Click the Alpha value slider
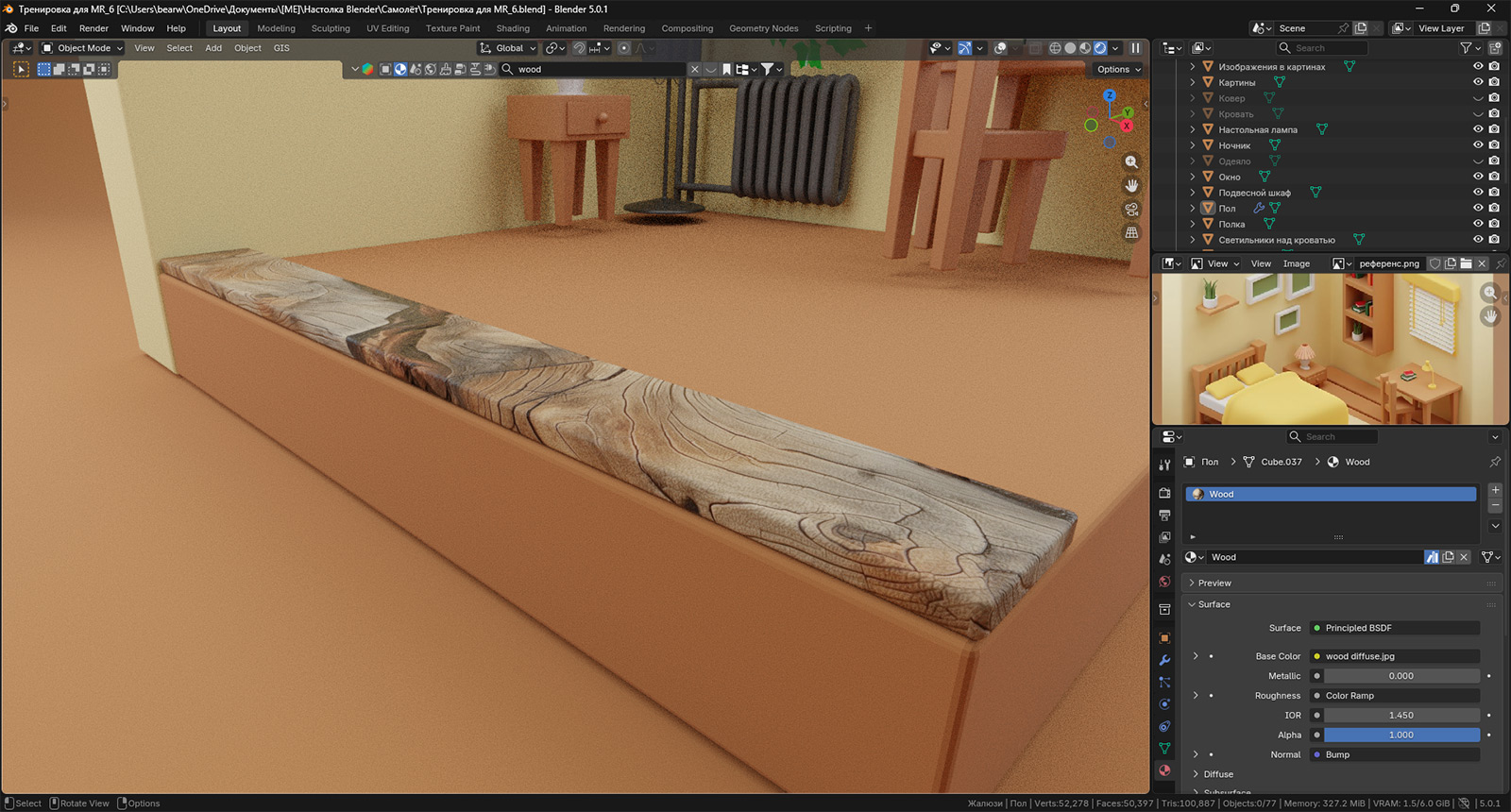Image resolution: width=1511 pixels, height=812 pixels. [x=1401, y=735]
